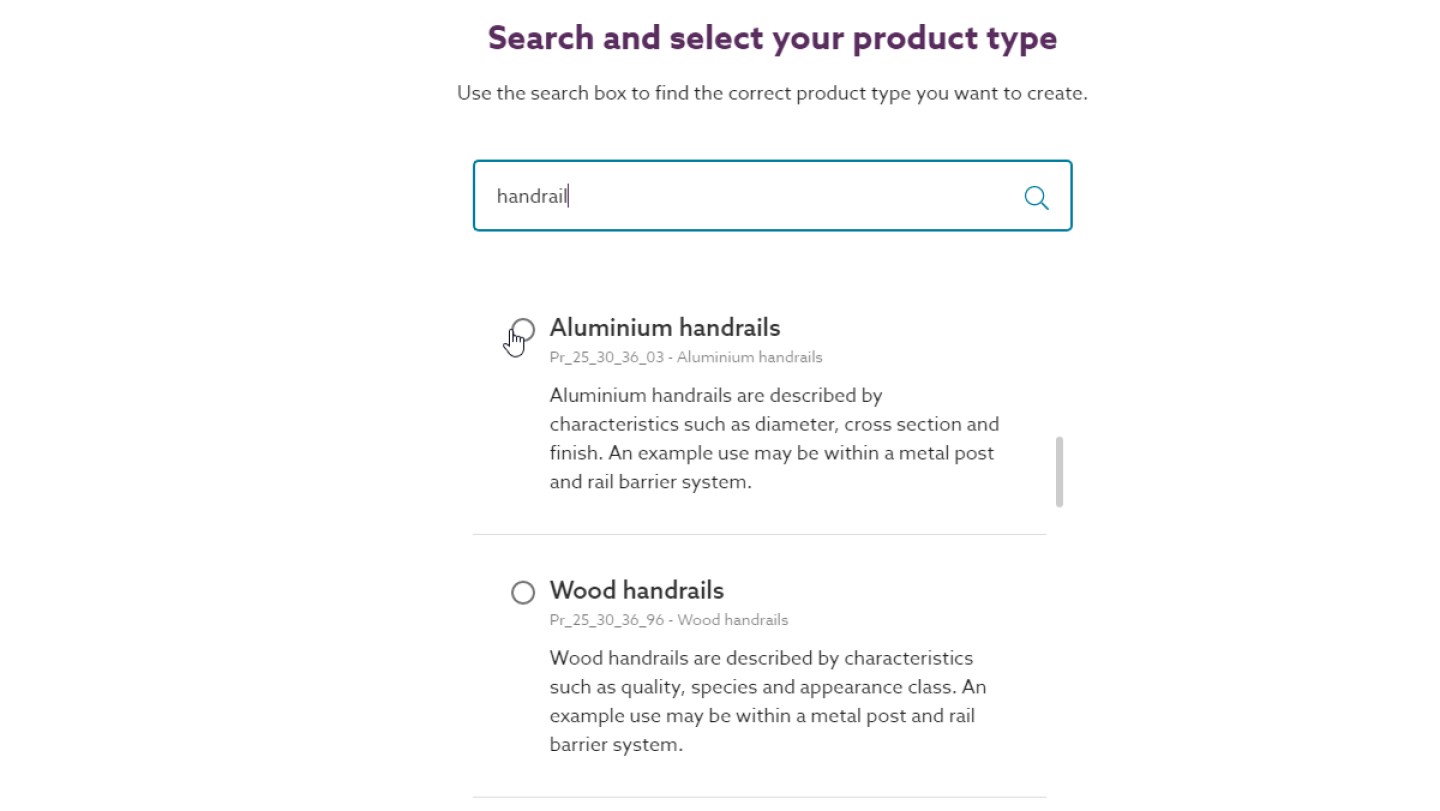Click the divider below the Wood handrails result
This screenshot has height=811, width=1440.
(759, 797)
